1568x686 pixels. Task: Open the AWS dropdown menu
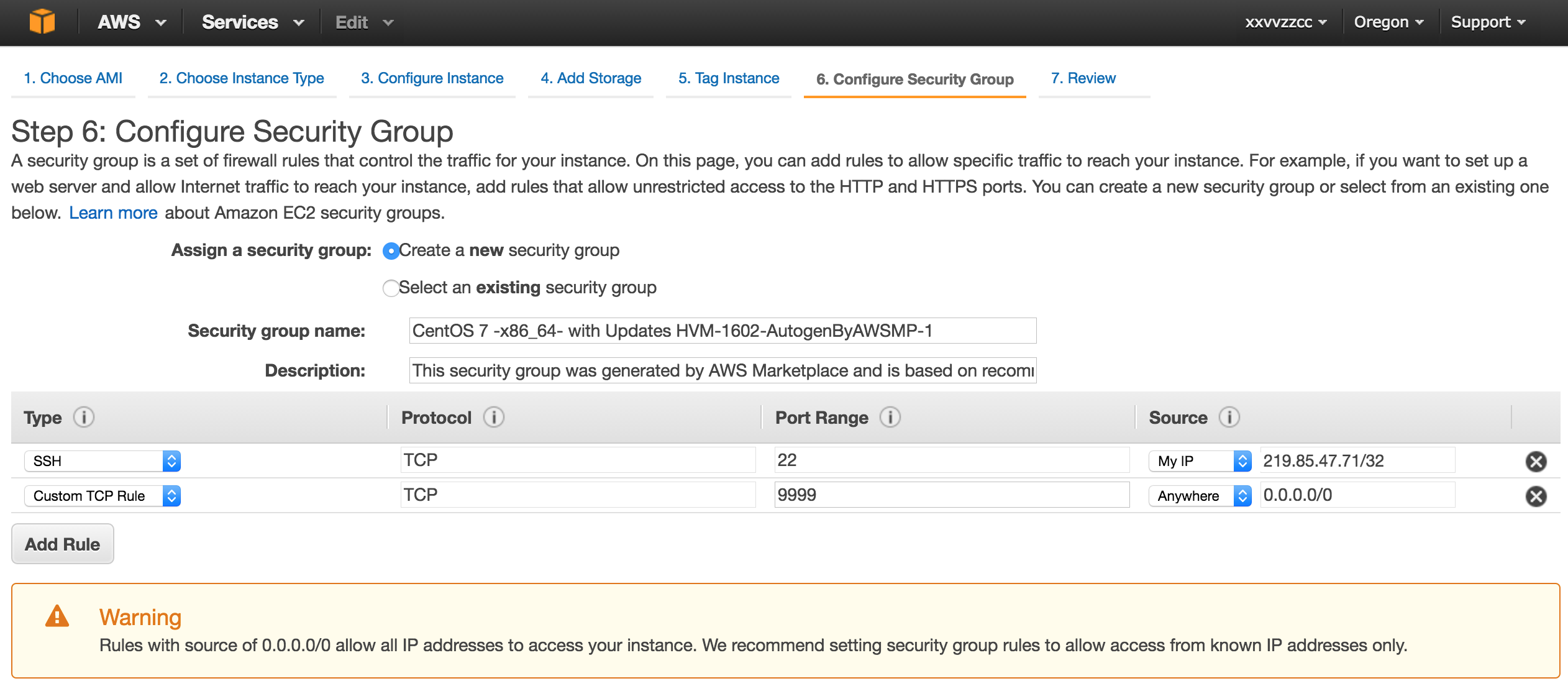coord(132,22)
